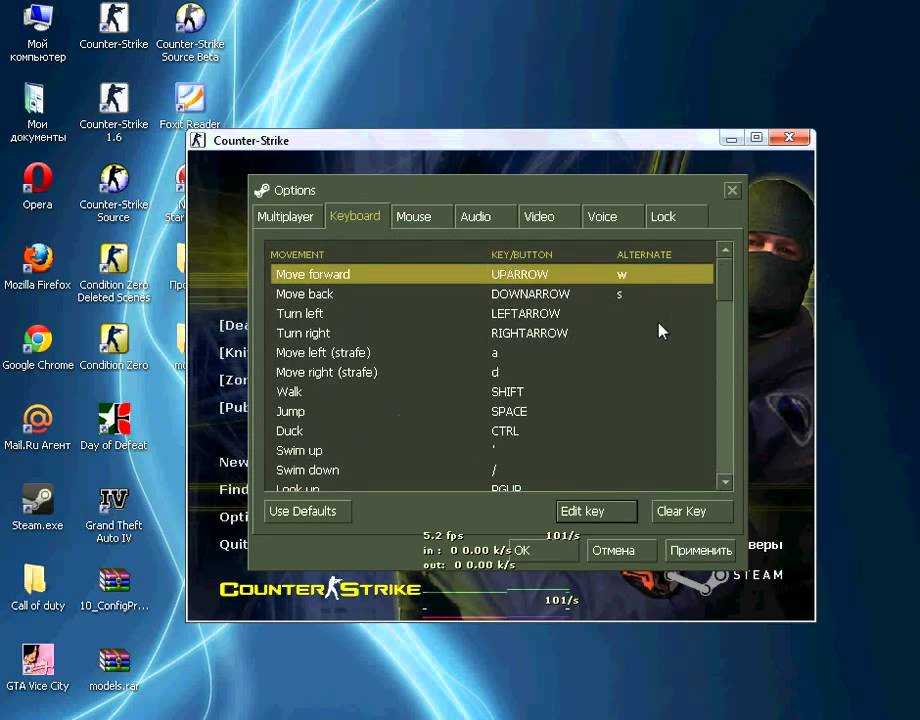This screenshot has height=720, width=920.
Task: Click the SPACE key value
Action: (x=509, y=411)
